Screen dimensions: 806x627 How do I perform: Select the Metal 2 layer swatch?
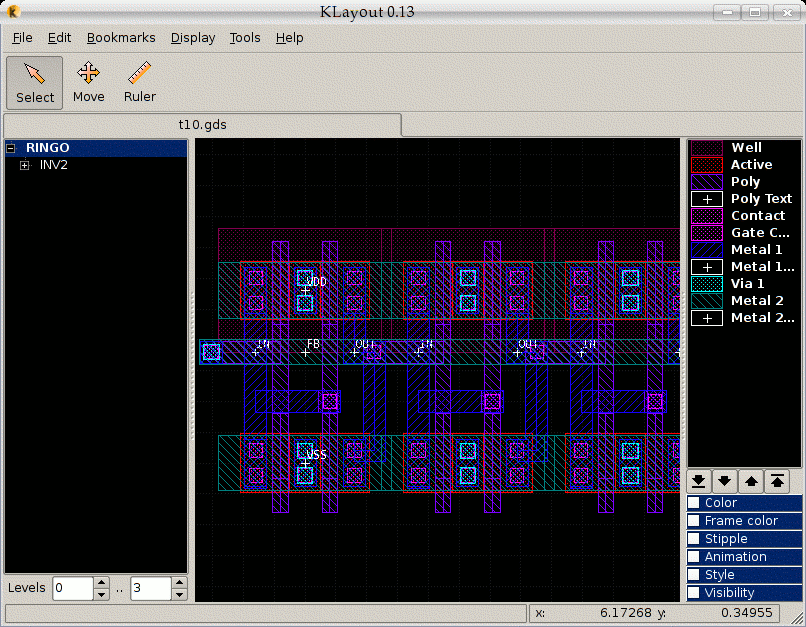pos(707,301)
